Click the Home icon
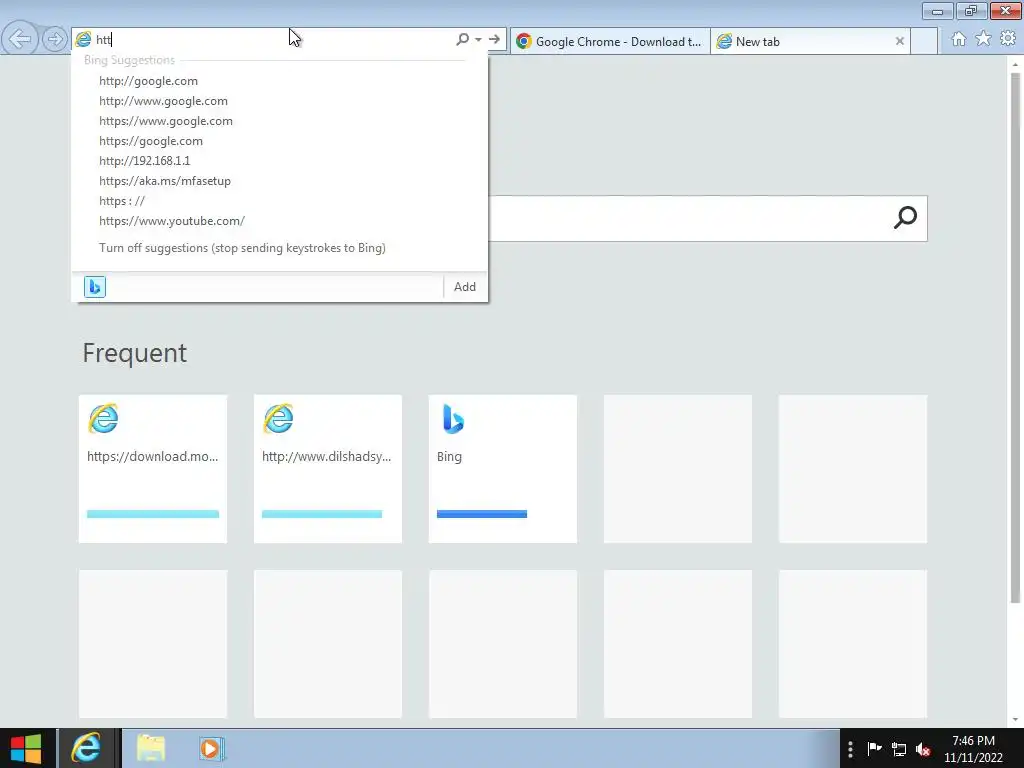 click(958, 39)
